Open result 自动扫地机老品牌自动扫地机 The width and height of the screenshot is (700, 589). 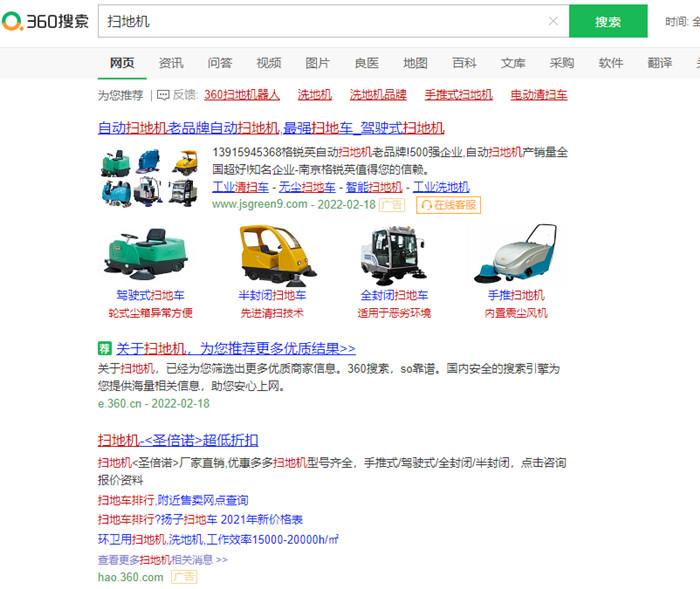coord(271,128)
